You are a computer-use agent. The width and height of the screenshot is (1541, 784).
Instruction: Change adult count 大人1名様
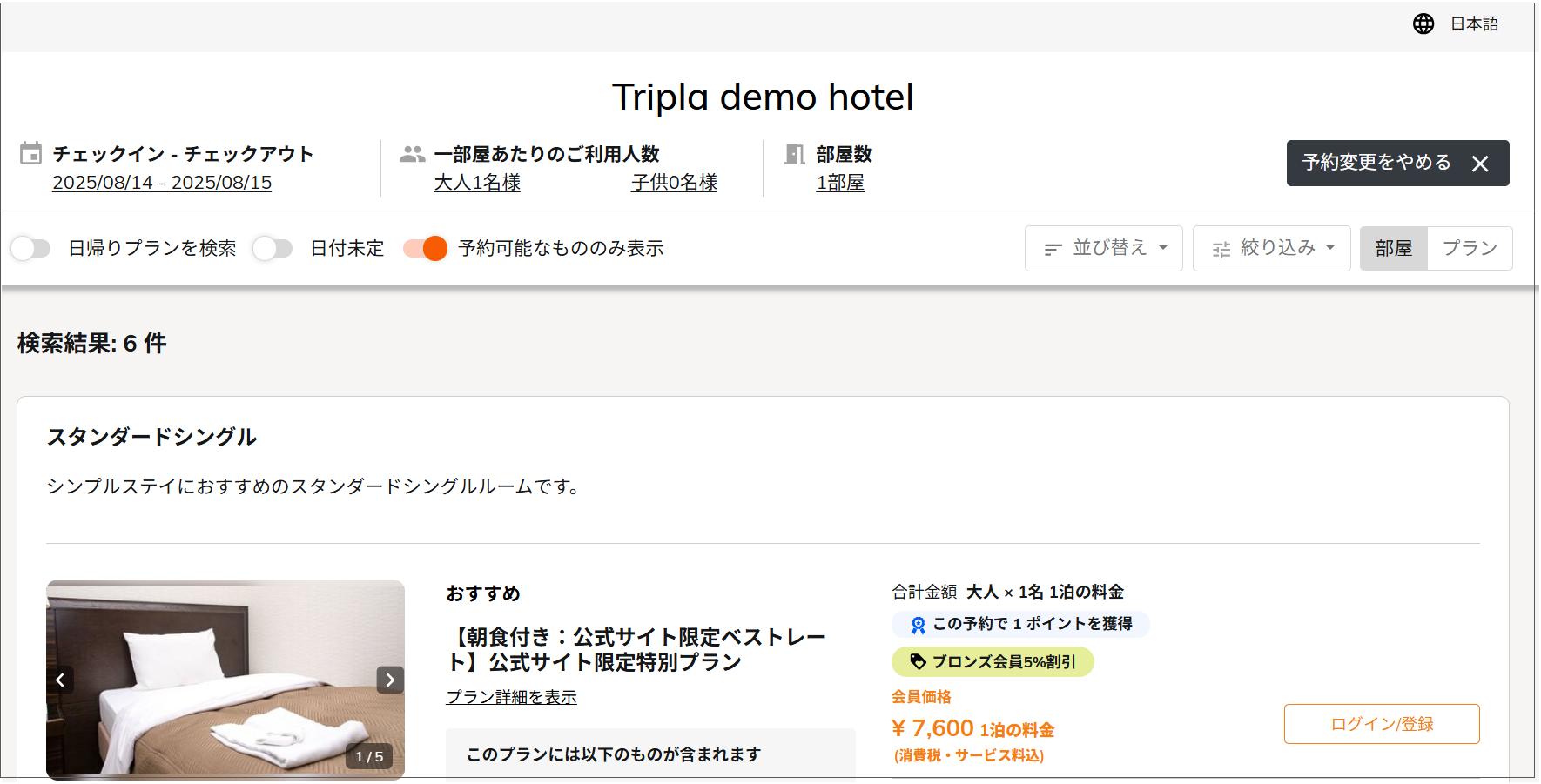click(x=477, y=183)
